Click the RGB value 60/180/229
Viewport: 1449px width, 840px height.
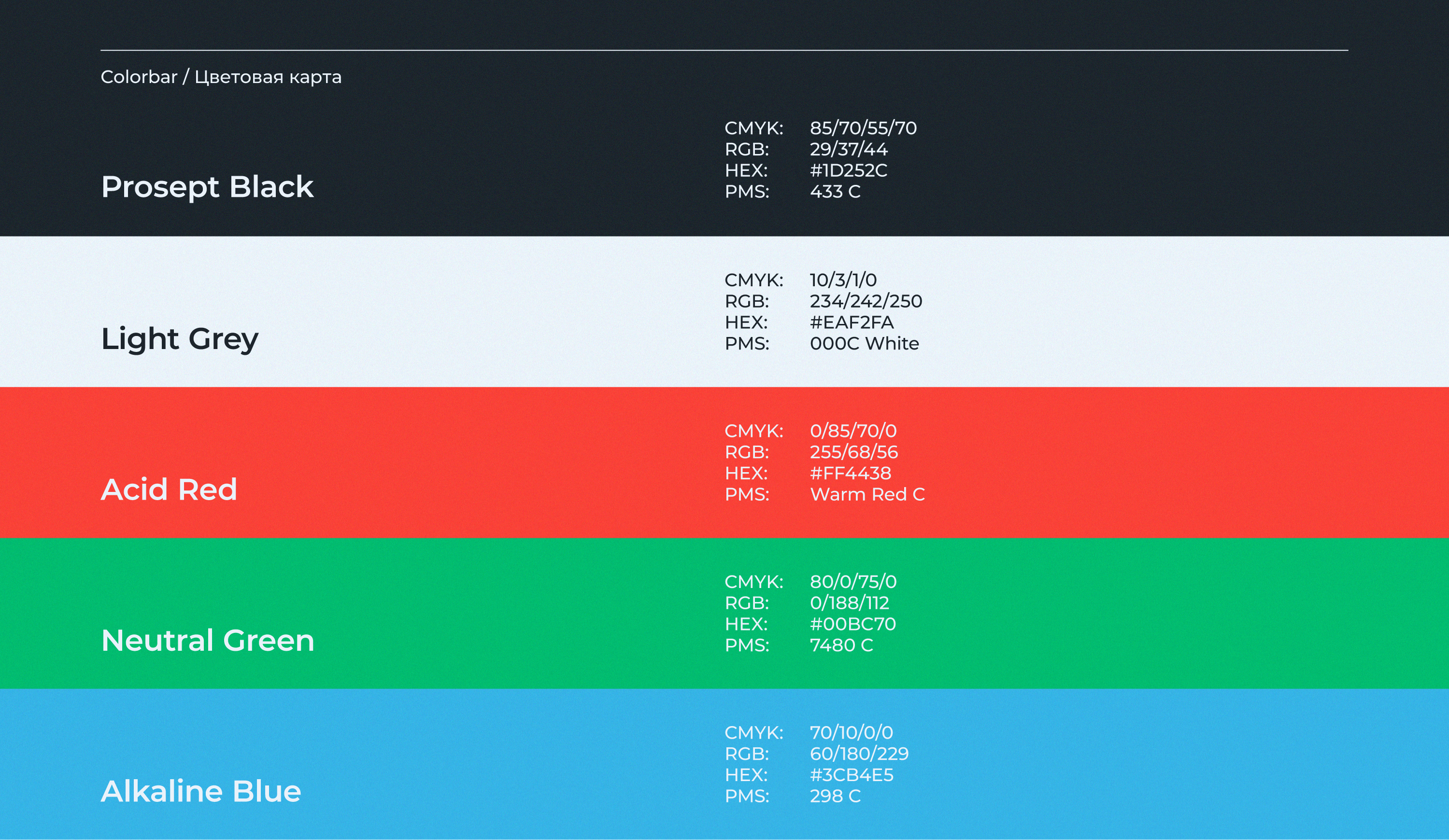[858, 754]
